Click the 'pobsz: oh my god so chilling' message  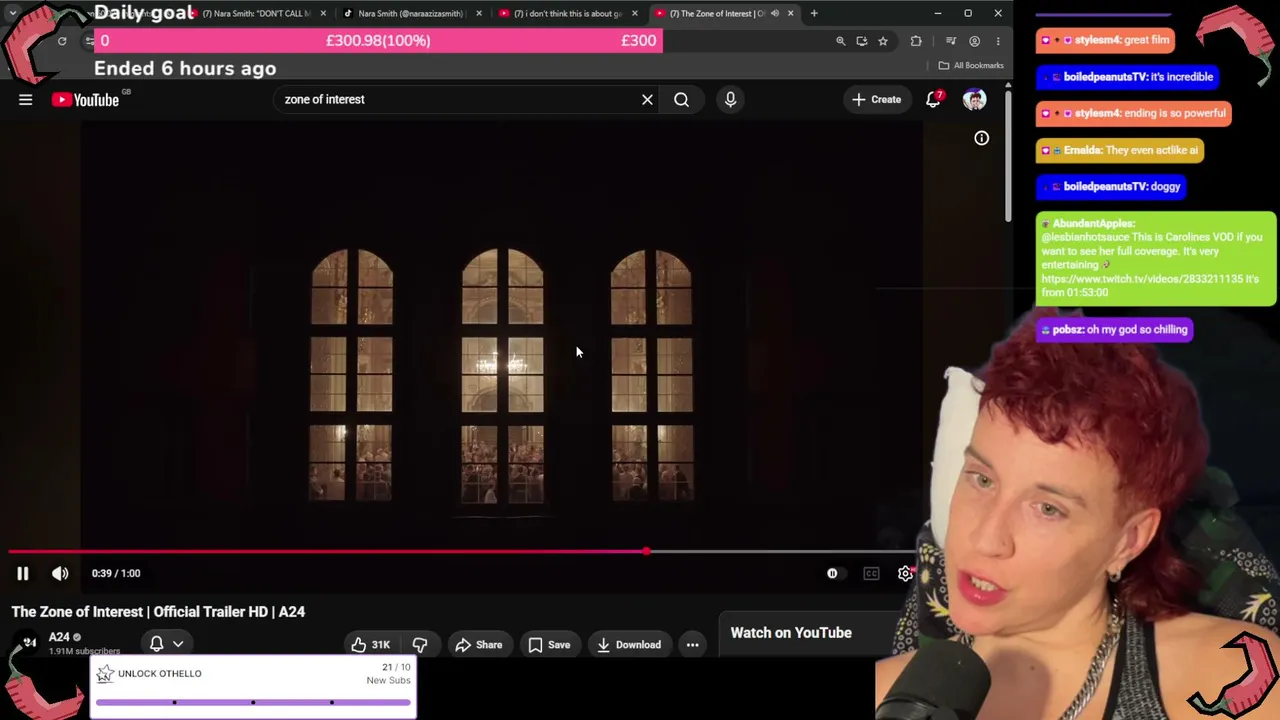1113,330
